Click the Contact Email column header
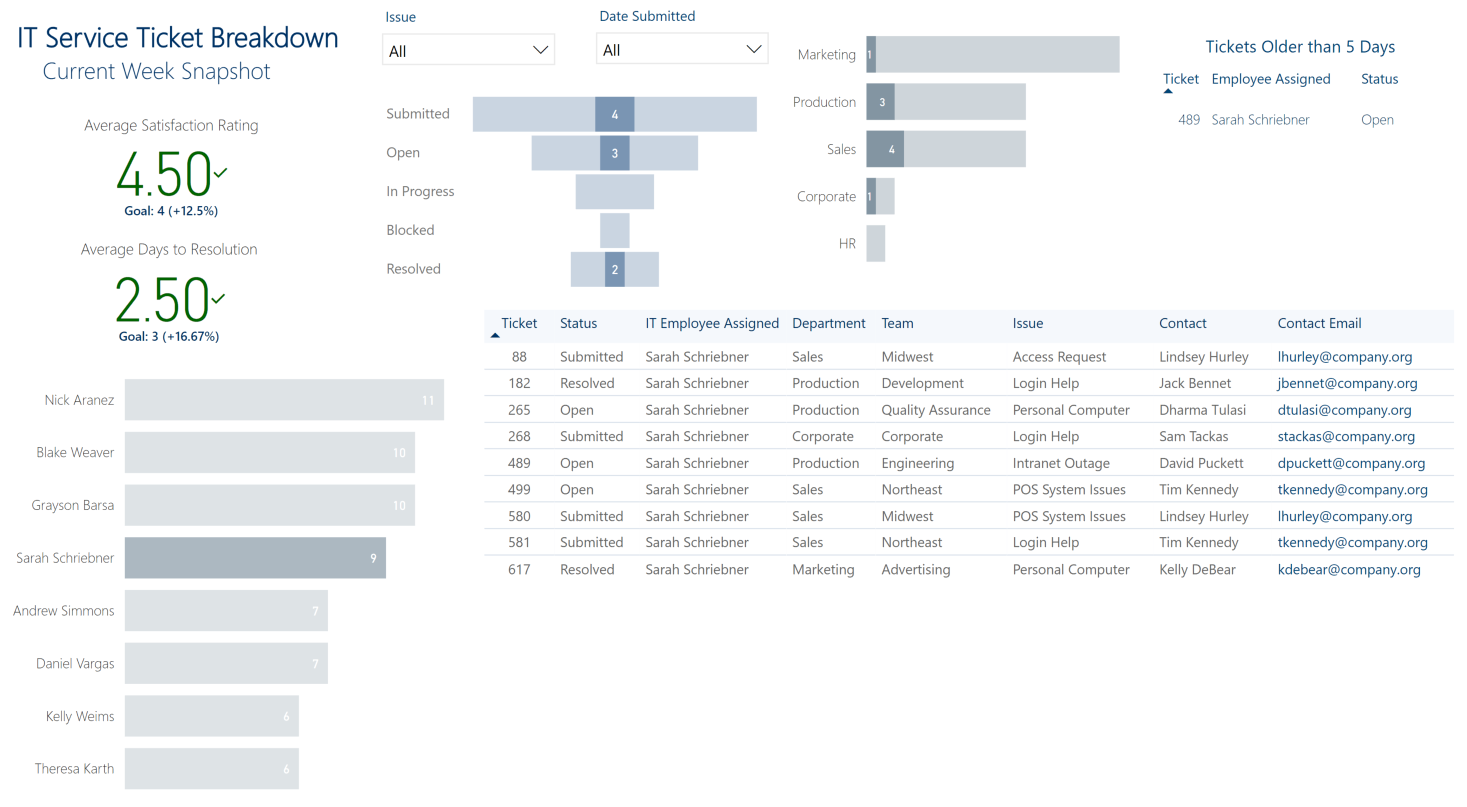This screenshot has height=807, width=1467. click(x=1319, y=324)
